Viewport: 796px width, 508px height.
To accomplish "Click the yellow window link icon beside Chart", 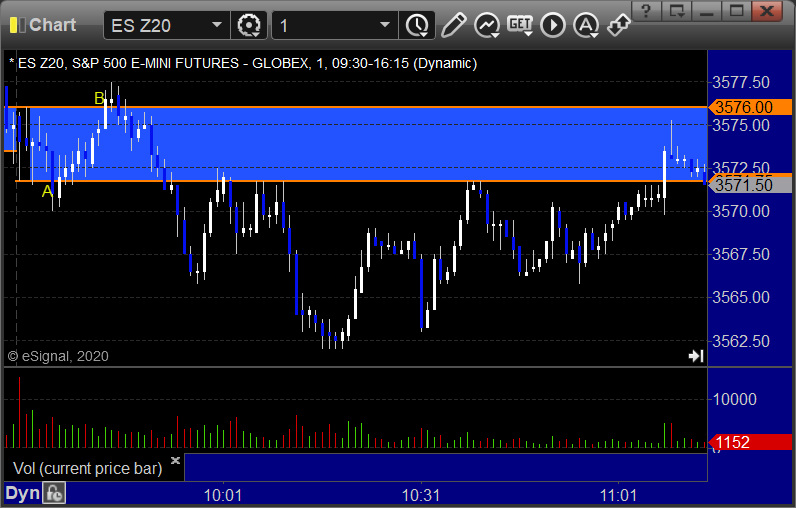I will 17,25.
